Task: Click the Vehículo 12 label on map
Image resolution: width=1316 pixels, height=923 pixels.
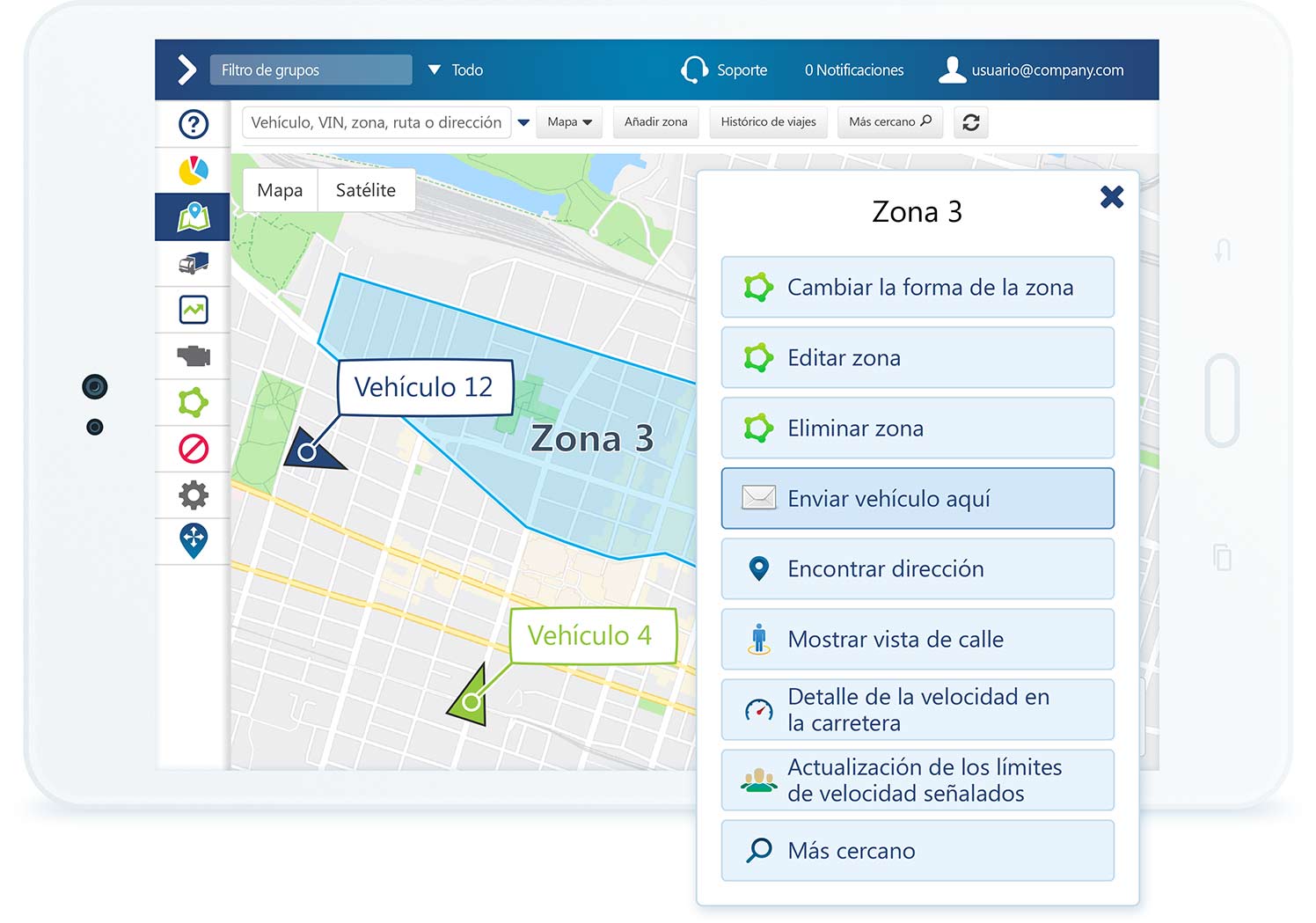Action: point(425,387)
